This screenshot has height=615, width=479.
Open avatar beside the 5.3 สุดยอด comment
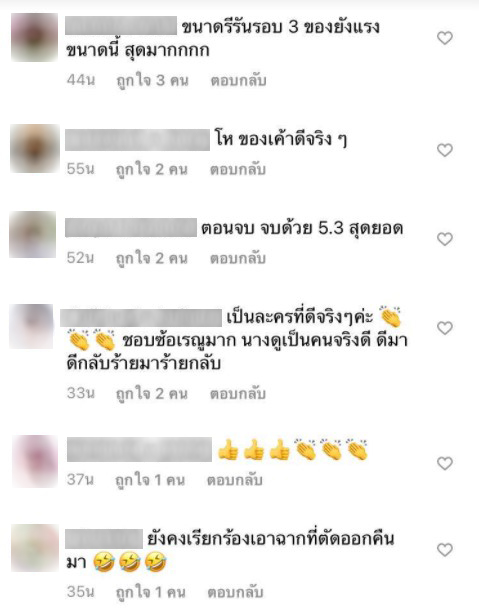point(33,235)
